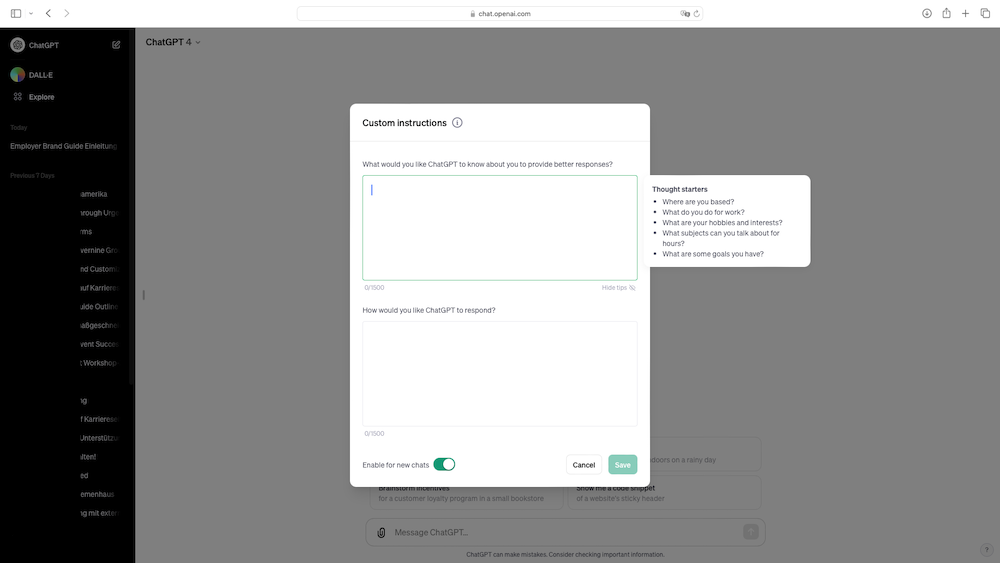Image resolution: width=1000 pixels, height=563 pixels.
Task: Open the sidebar options chevron in Safari toolbar
Action: tap(31, 13)
